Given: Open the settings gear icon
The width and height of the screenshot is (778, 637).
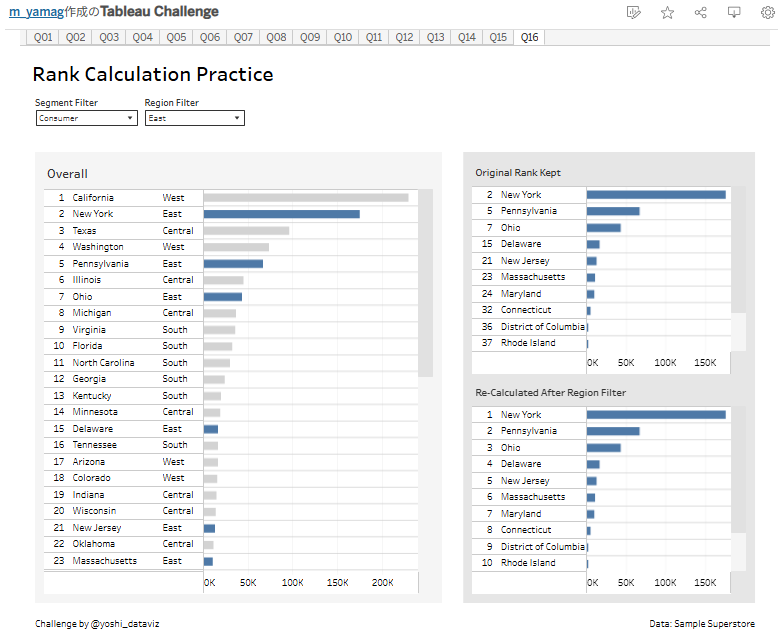Looking at the screenshot, I should click(x=768, y=12).
